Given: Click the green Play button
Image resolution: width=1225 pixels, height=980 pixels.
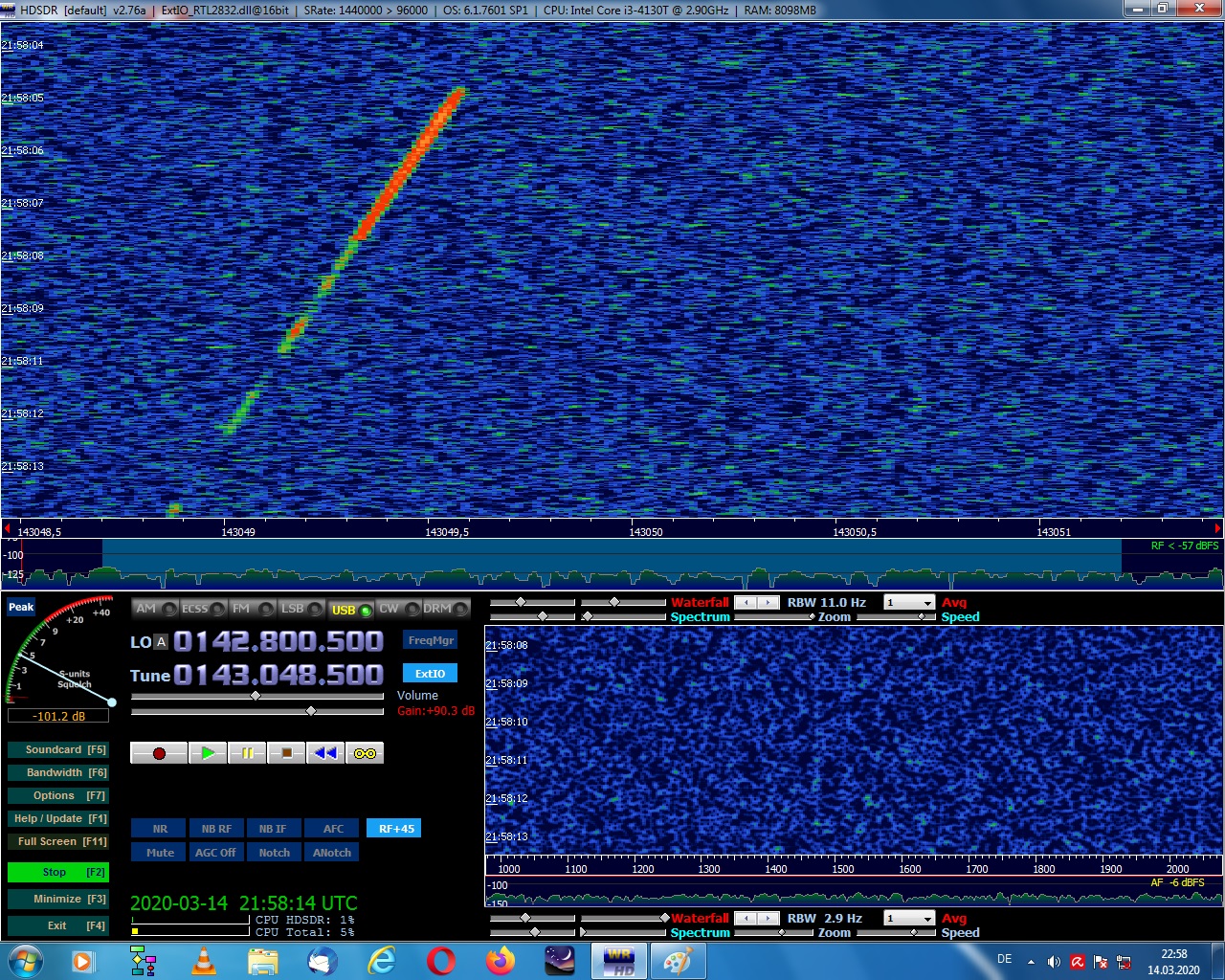Looking at the screenshot, I should [208, 753].
